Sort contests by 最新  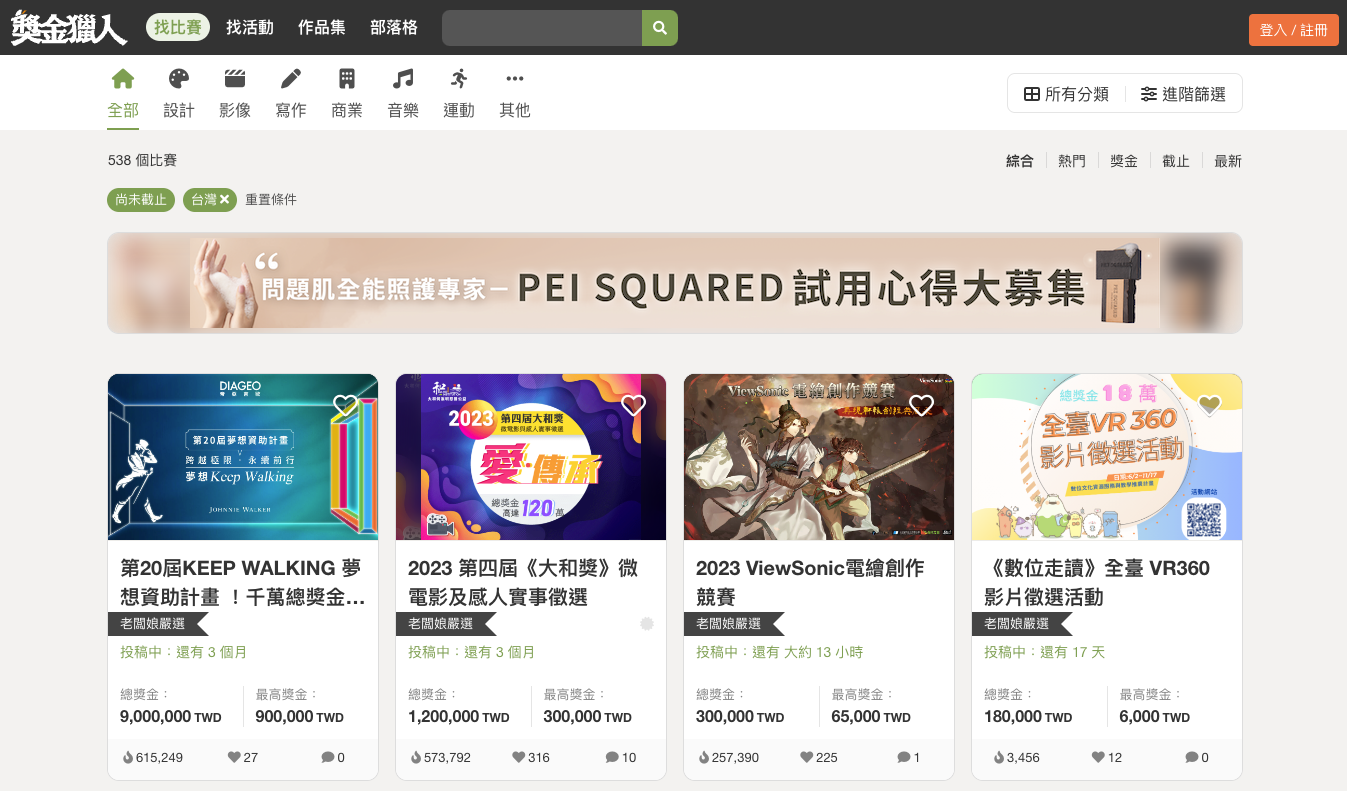point(1228,161)
